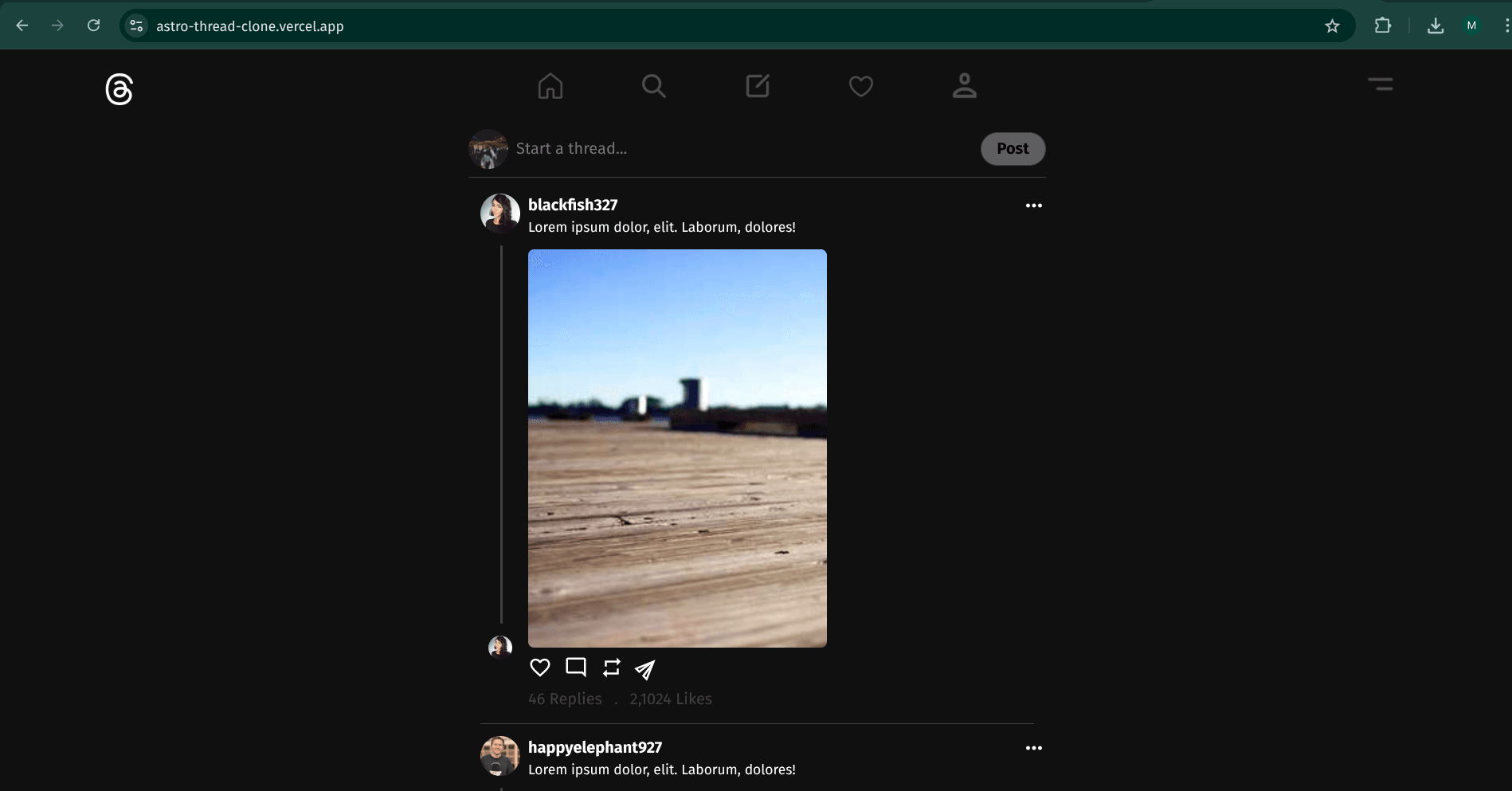Click the comment icon under blackfish327's post
Screen dimensions: 1512x791
(576, 668)
